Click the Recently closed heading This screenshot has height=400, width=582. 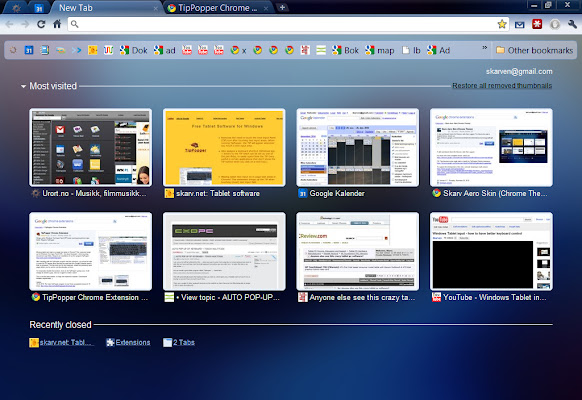coord(61,325)
